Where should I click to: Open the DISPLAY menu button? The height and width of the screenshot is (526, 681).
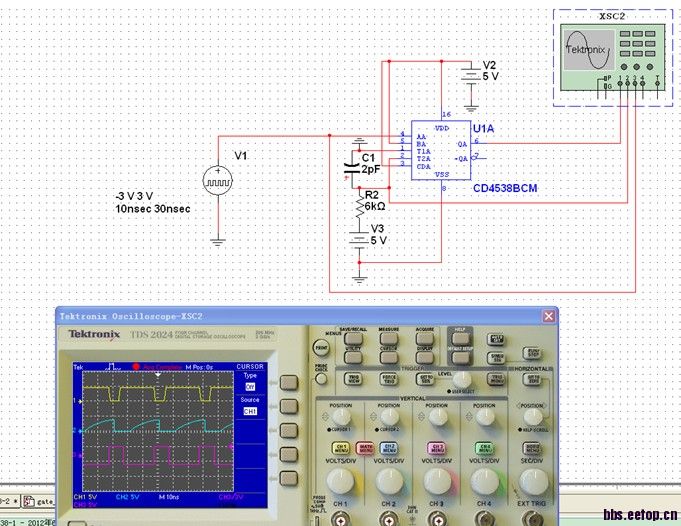(424, 357)
